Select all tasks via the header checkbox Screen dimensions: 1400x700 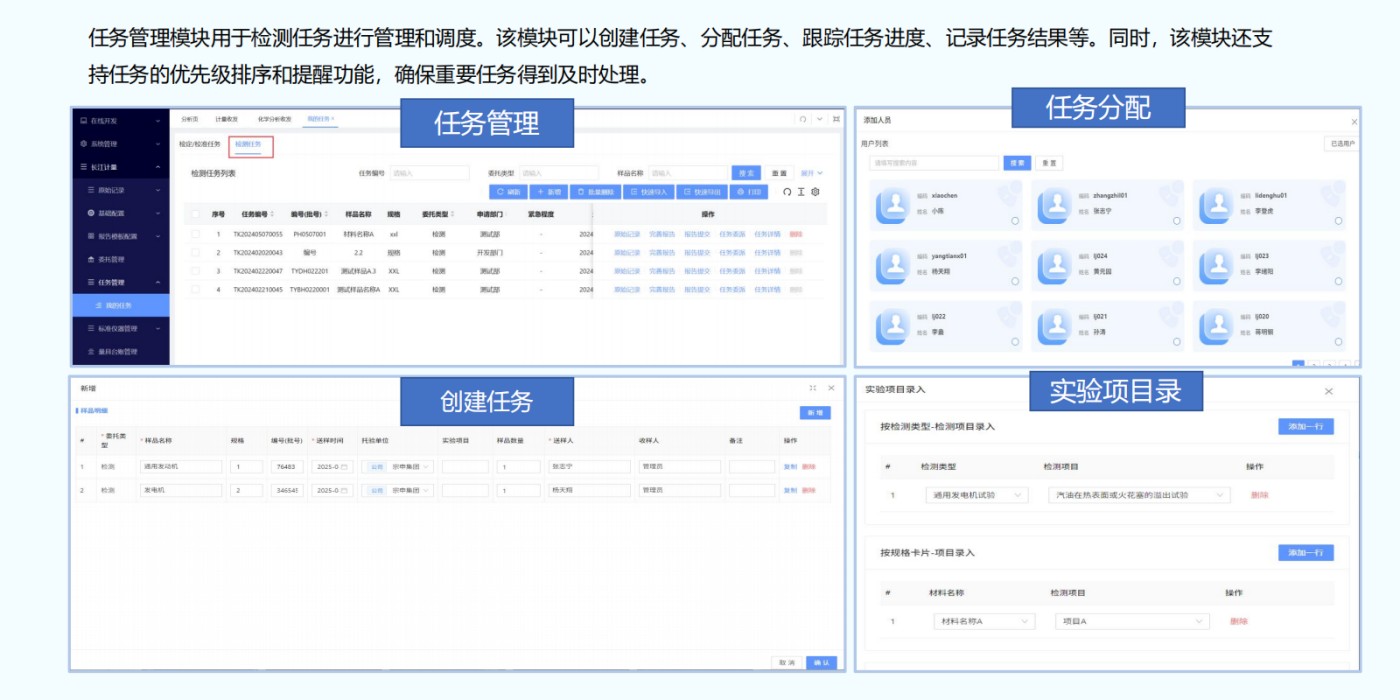tap(195, 214)
